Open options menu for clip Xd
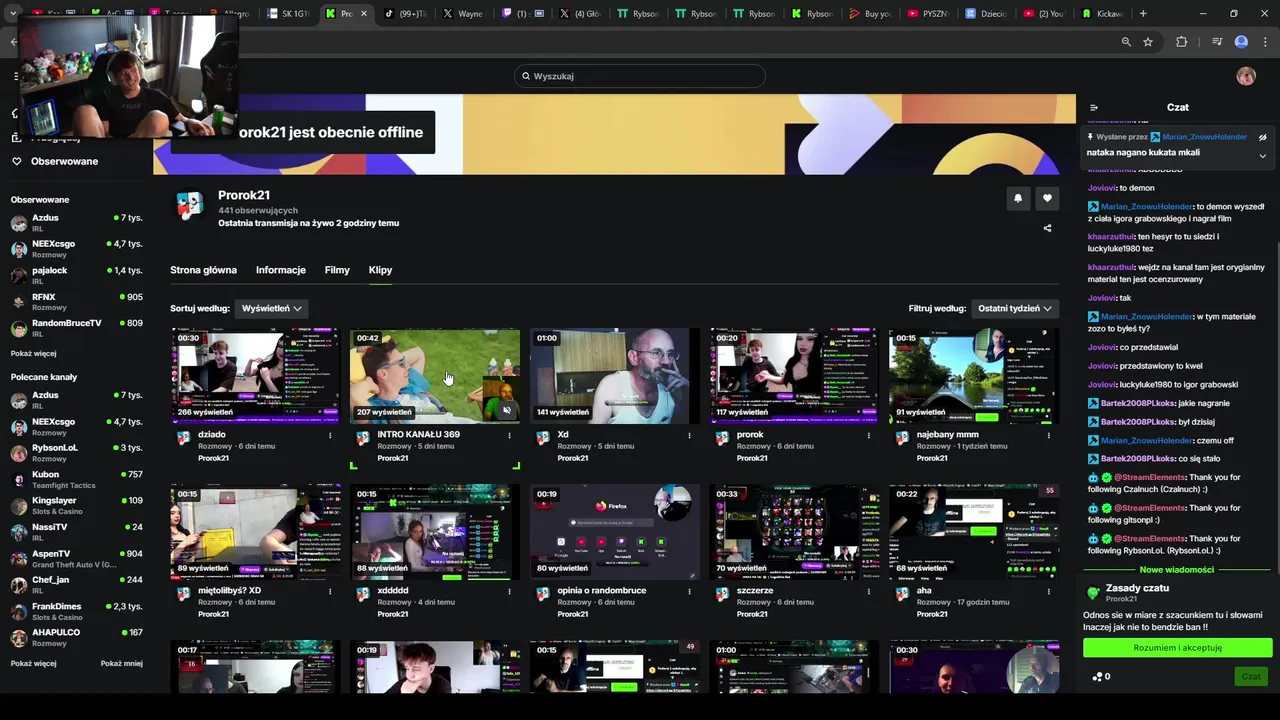 (x=689, y=435)
